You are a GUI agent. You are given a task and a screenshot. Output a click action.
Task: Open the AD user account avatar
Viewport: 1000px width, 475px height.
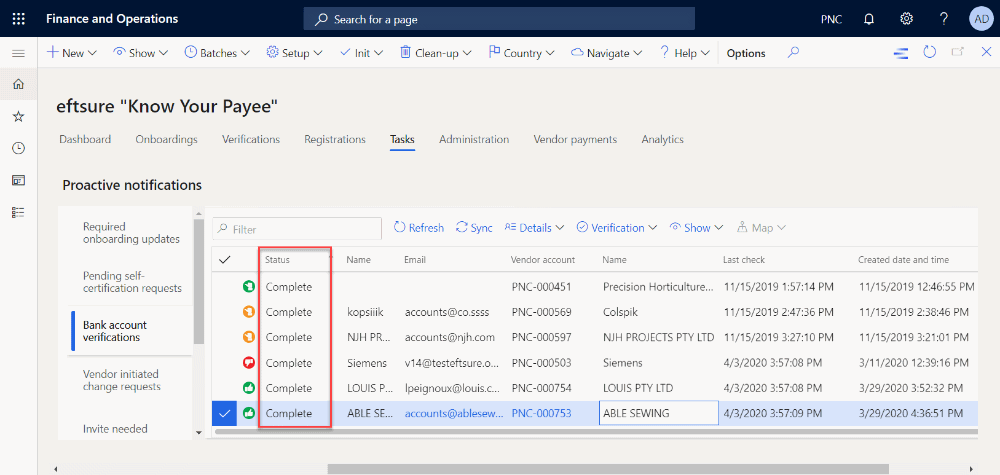tap(981, 19)
